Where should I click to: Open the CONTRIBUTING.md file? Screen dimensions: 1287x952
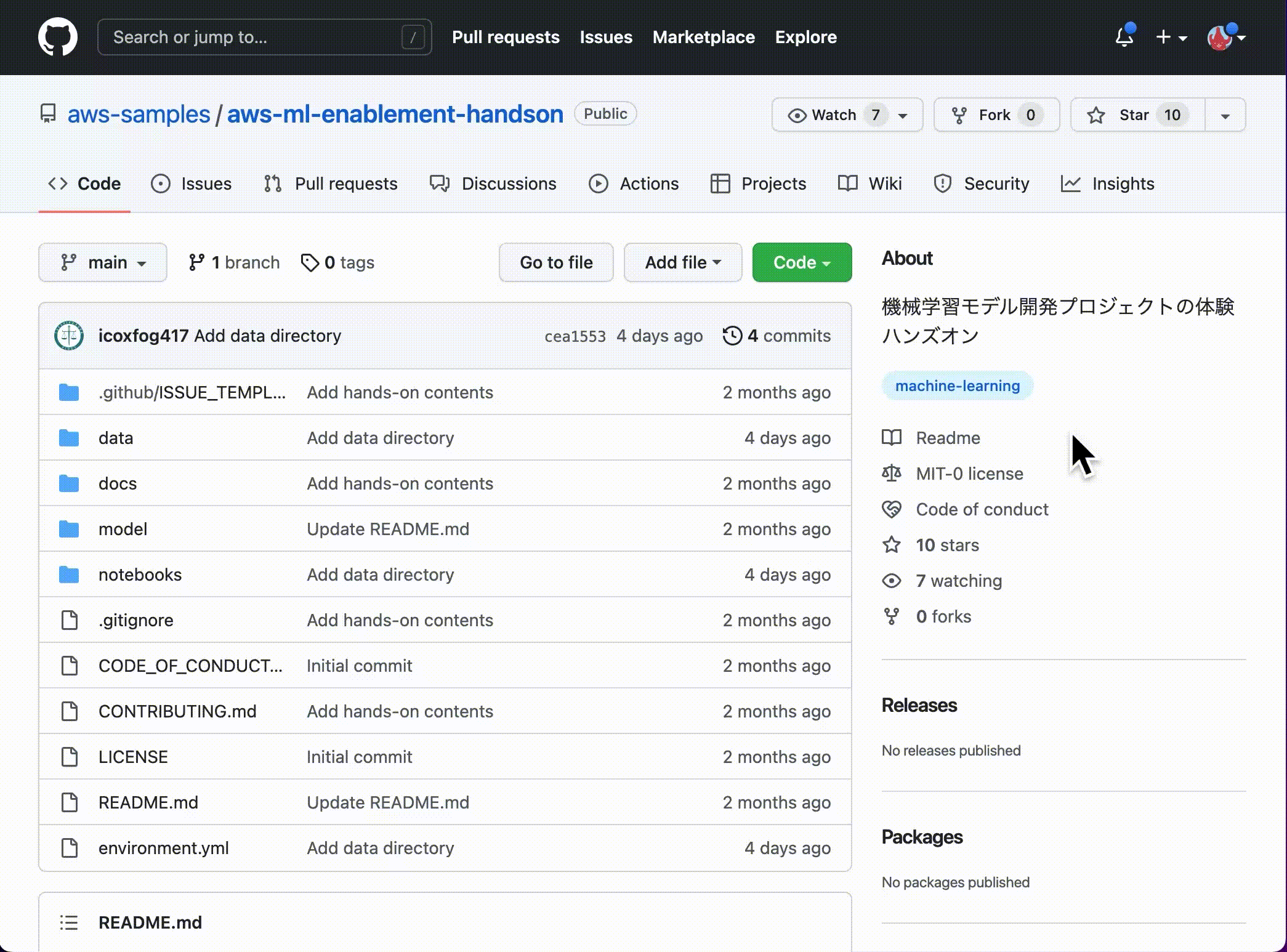177,711
